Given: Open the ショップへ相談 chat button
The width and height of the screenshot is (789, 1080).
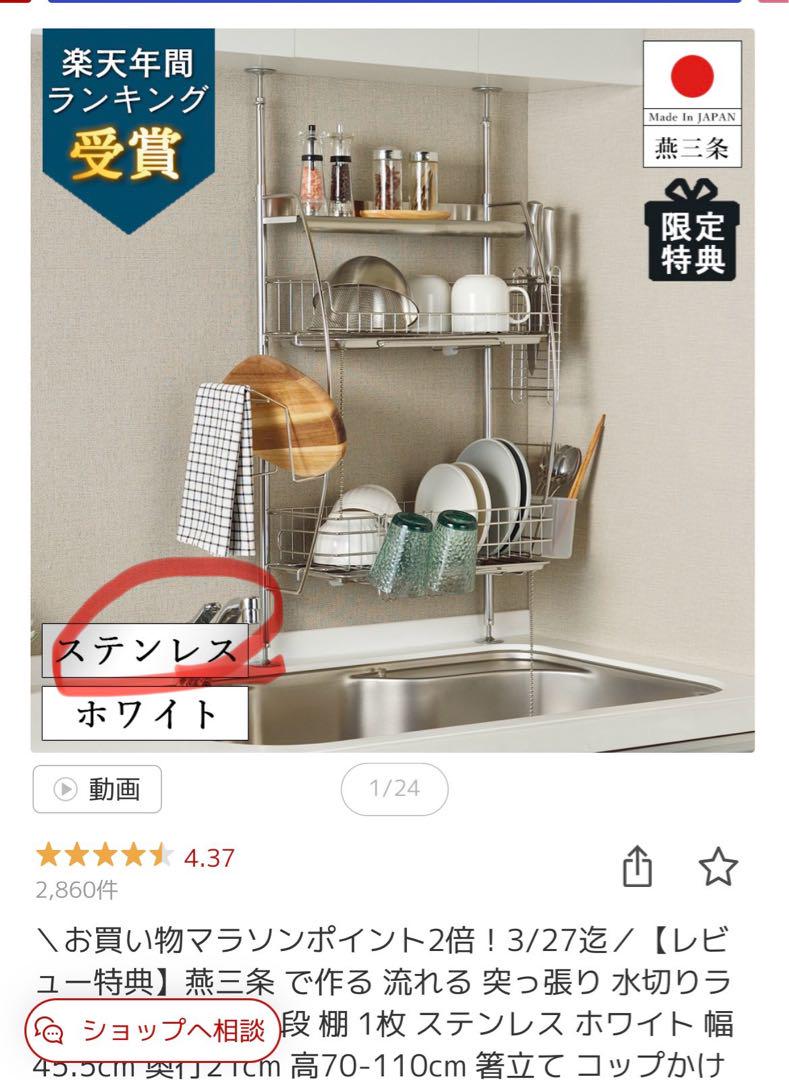Looking at the screenshot, I should 152,1031.
